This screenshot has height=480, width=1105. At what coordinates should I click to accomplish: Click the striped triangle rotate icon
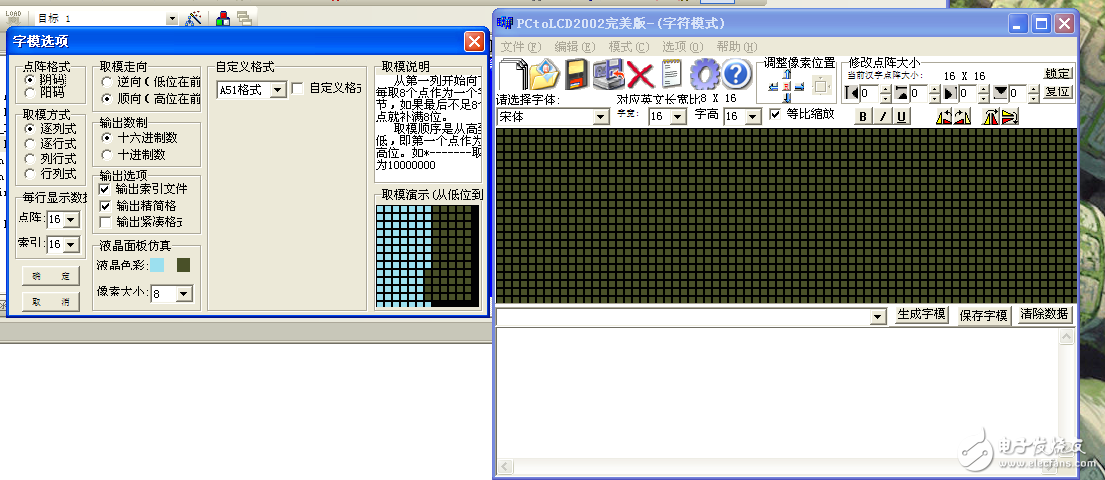(1010, 117)
